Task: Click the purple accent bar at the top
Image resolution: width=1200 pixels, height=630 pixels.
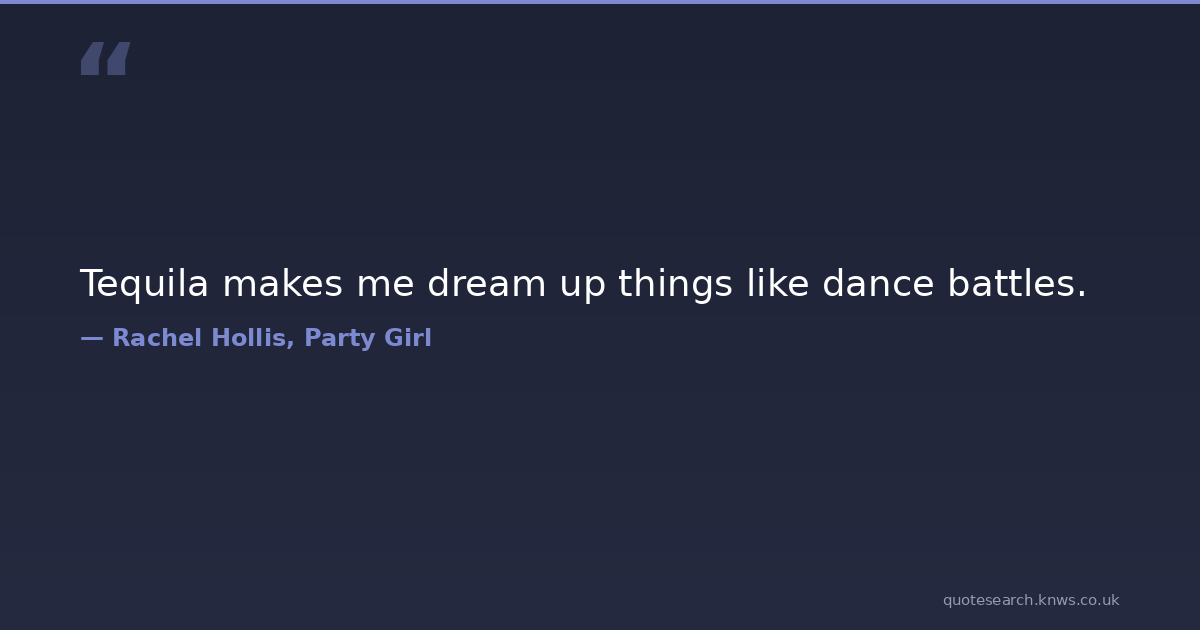Action: point(600,2)
